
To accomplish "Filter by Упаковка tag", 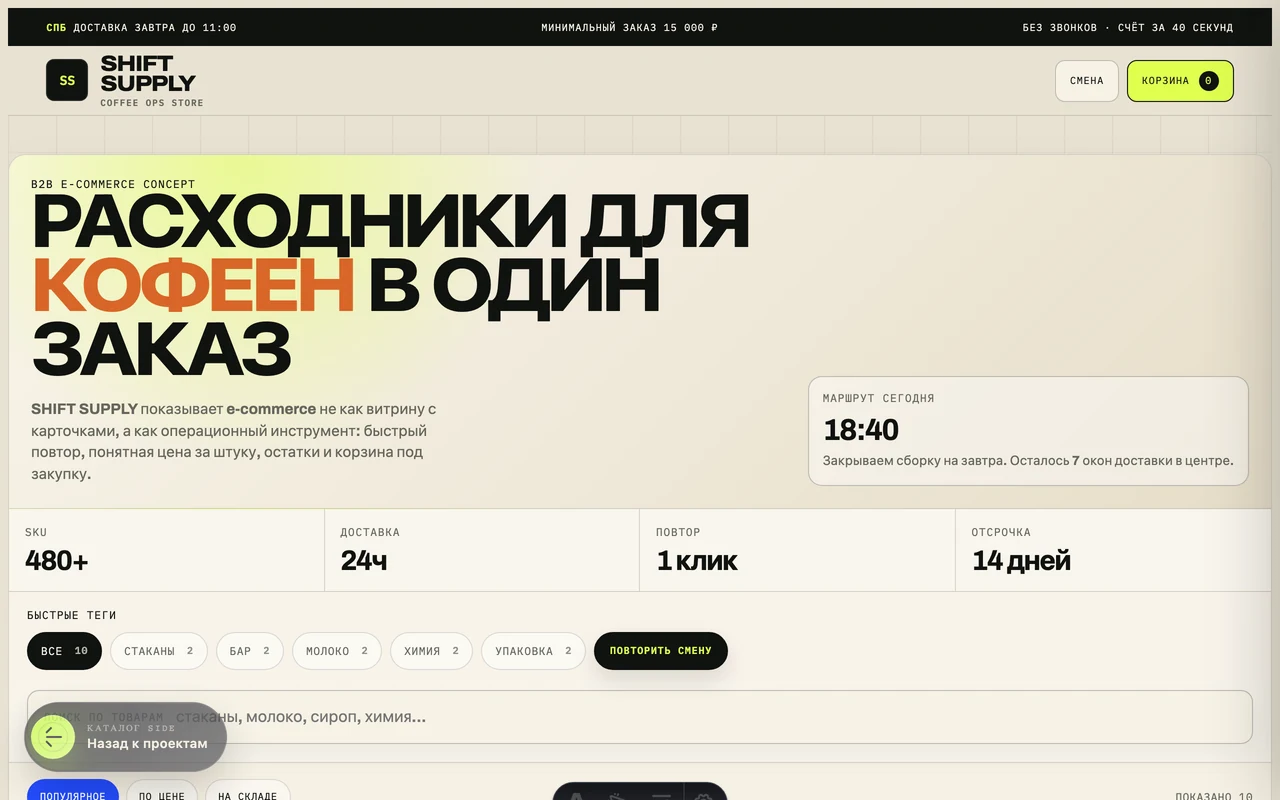I will pyautogui.click(x=533, y=651).
